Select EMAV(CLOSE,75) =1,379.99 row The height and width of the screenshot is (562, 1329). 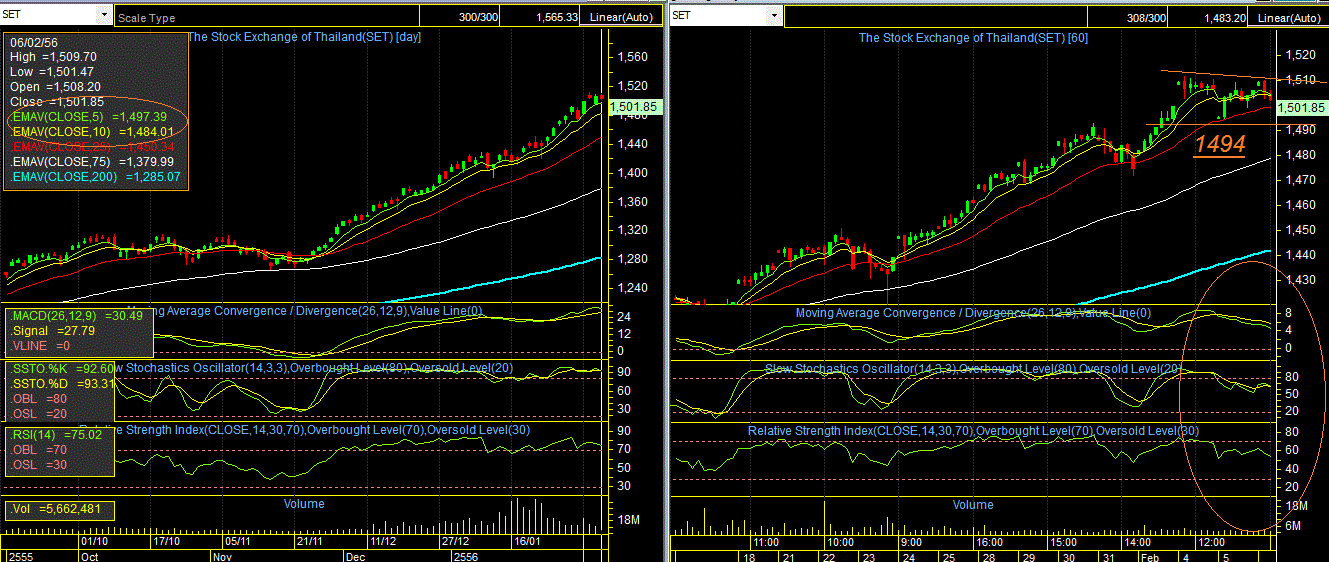tap(92, 161)
